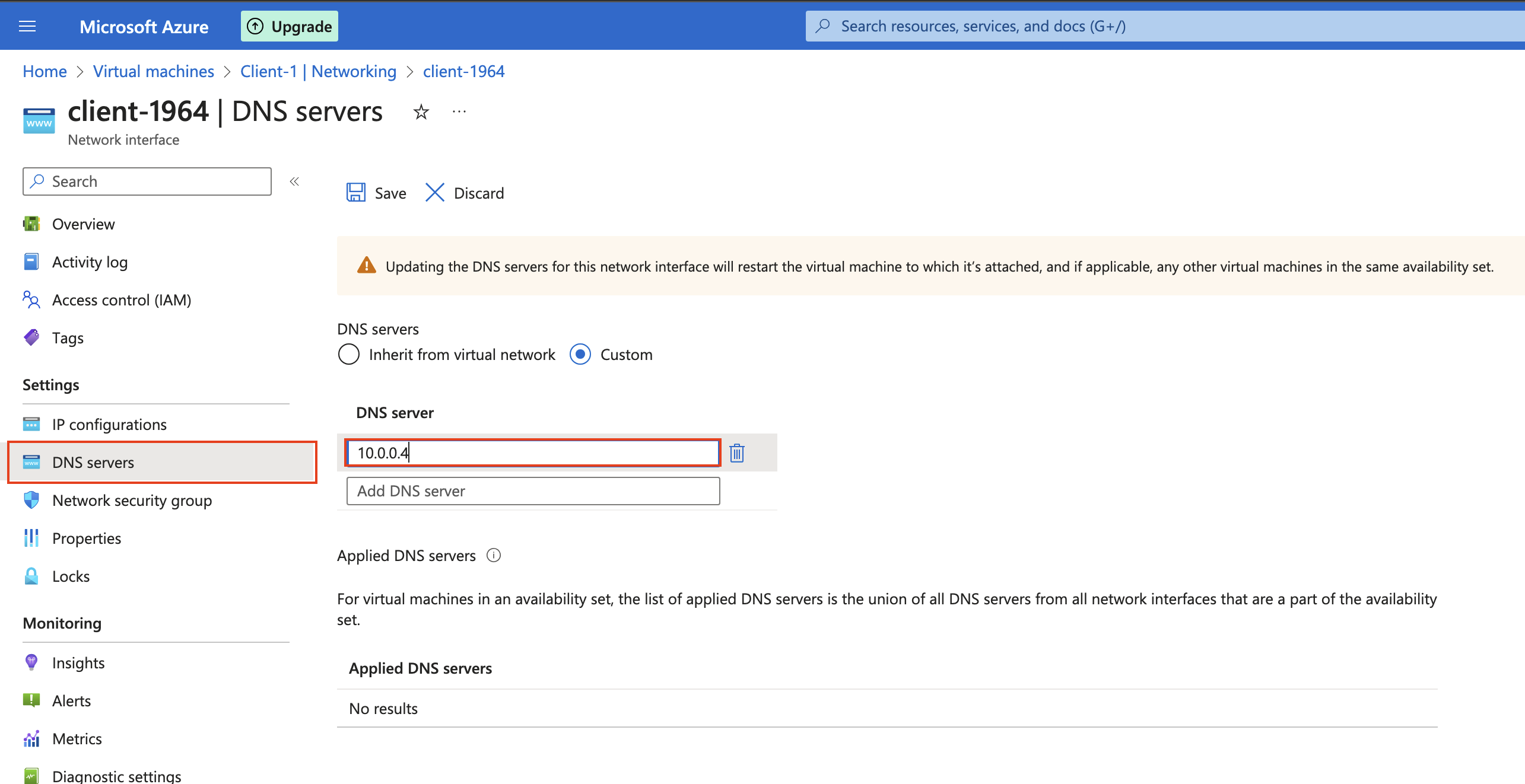Image resolution: width=1525 pixels, height=784 pixels.
Task: Open the Locks settings icon
Action: click(31, 575)
